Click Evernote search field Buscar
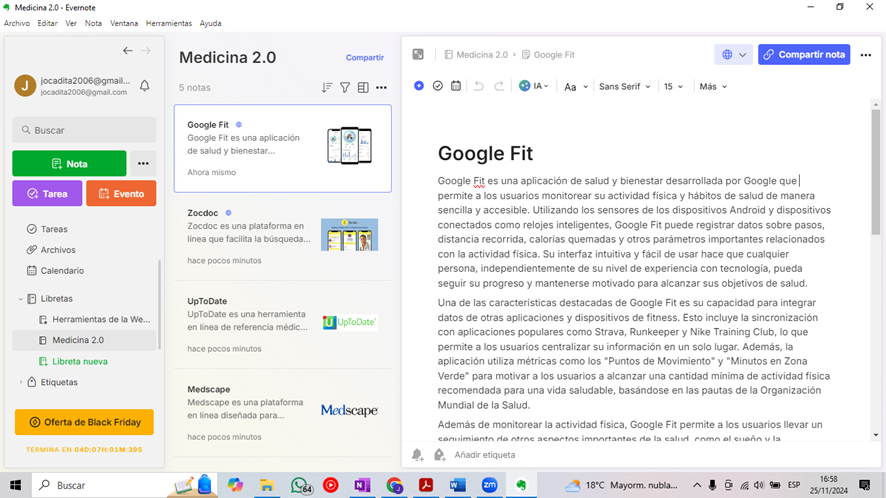This screenshot has width=886, height=498. (x=84, y=130)
